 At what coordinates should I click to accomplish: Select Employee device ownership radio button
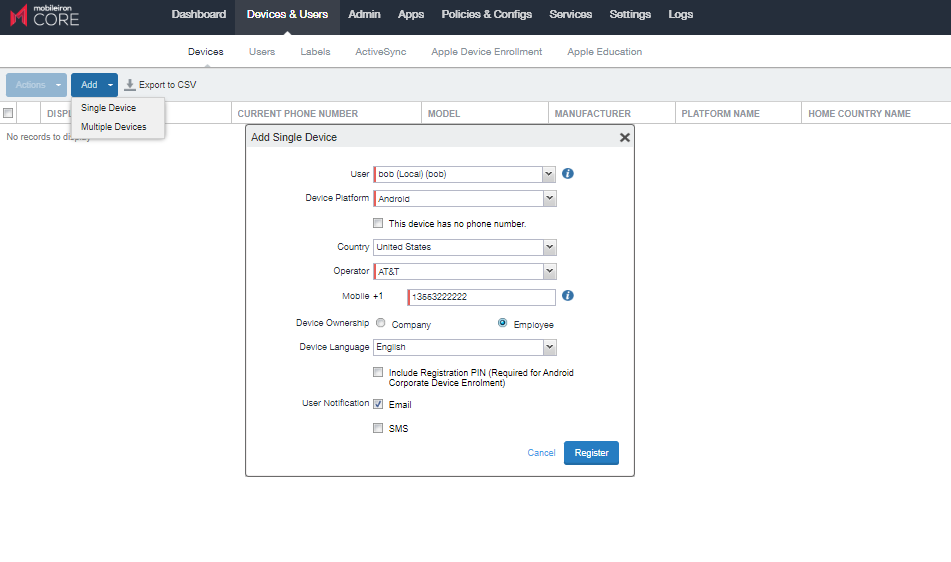(x=503, y=323)
